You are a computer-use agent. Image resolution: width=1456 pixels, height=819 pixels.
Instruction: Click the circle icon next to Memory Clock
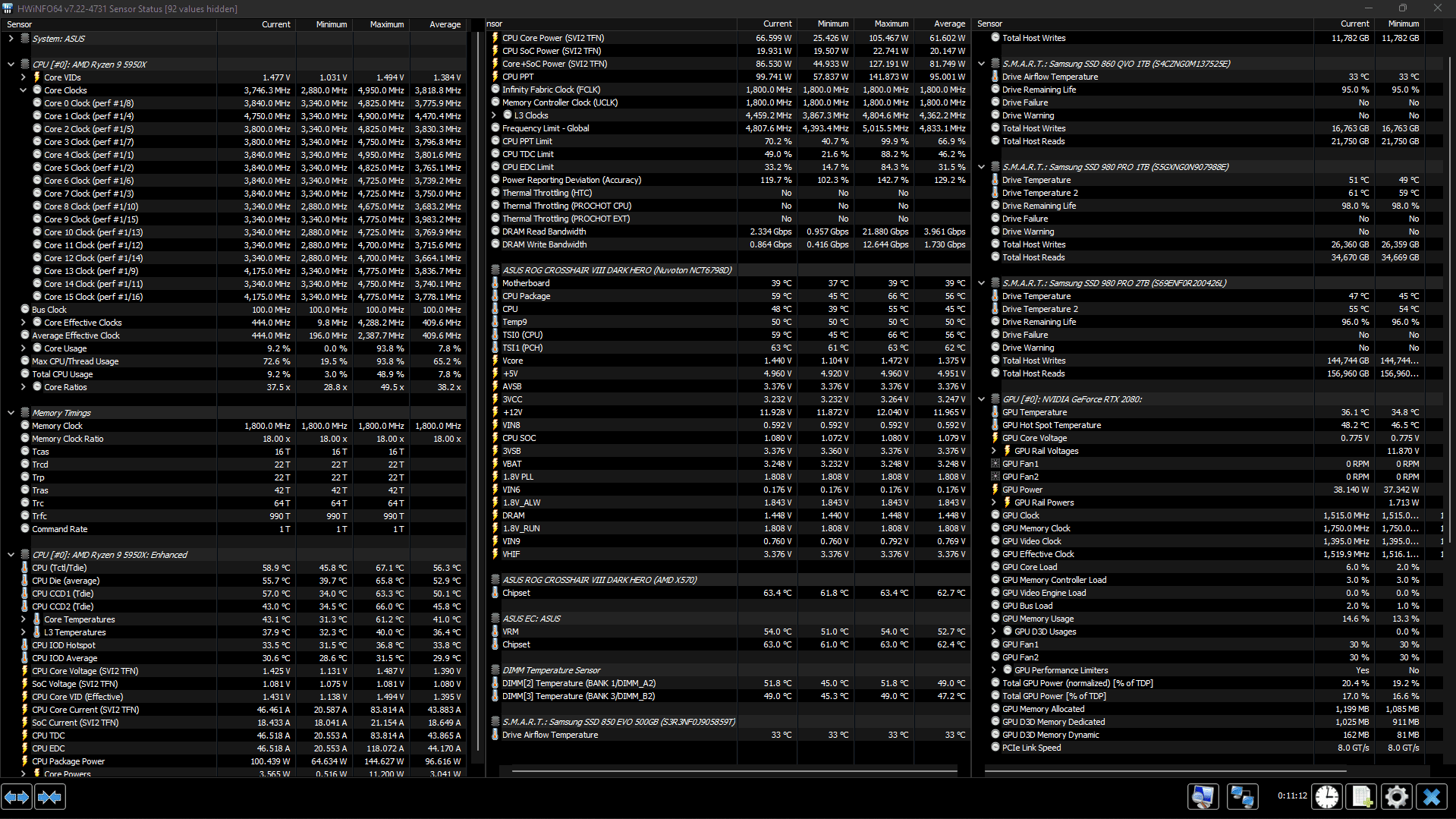pyautogui.click(x=25, y=426)
